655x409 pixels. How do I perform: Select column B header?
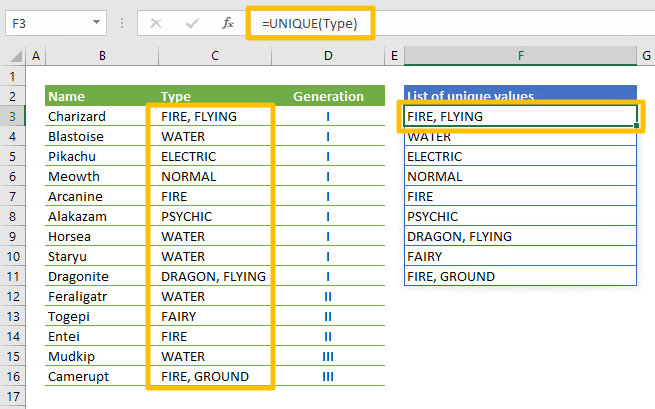tap(102, 56)
